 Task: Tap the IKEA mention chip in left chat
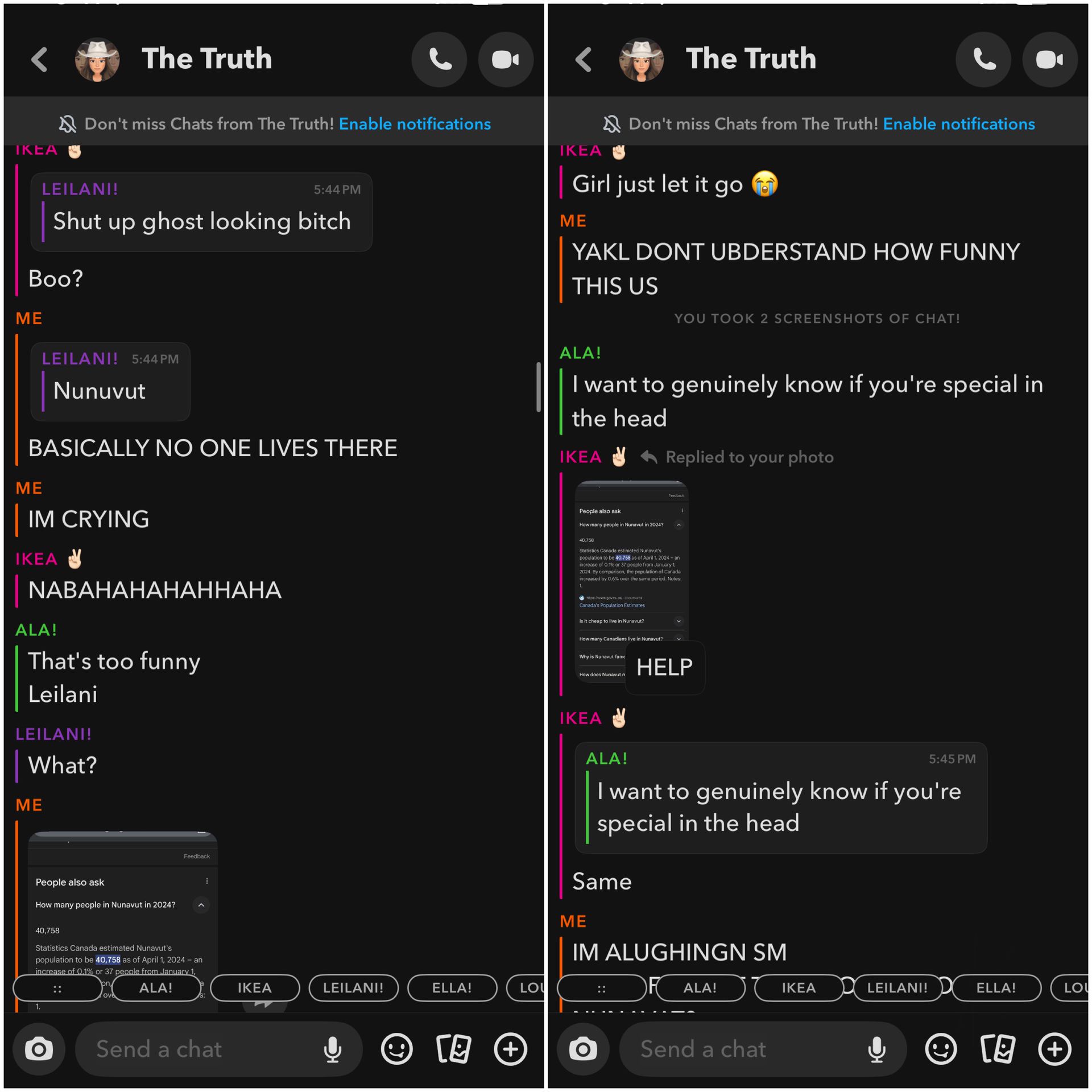tap(255, 988)
